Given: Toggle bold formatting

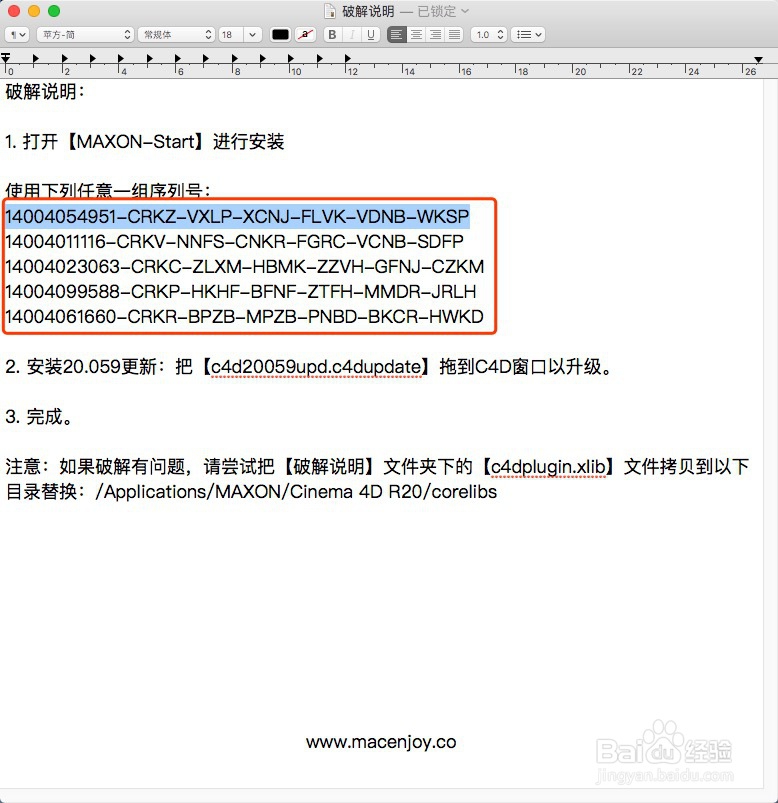Looking at the screenshot, I should point(332,34).
